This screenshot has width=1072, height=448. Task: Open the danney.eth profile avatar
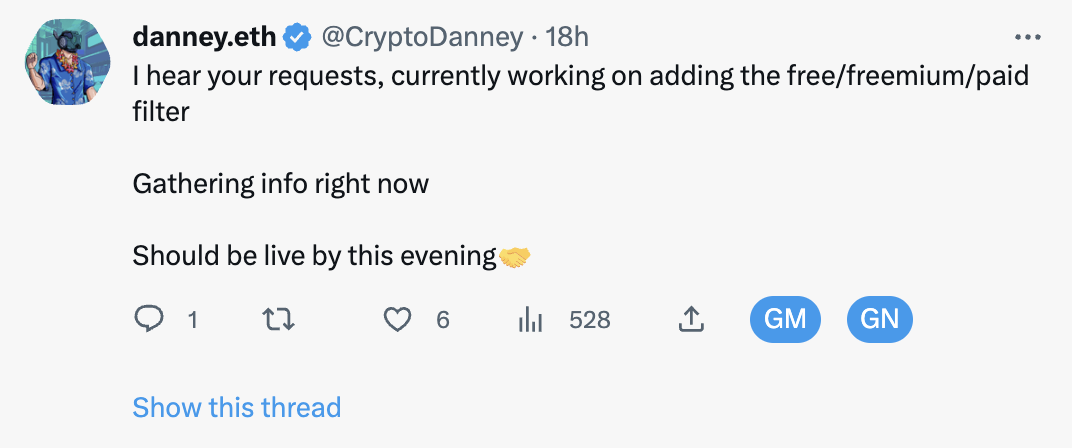tap(68, 62)
